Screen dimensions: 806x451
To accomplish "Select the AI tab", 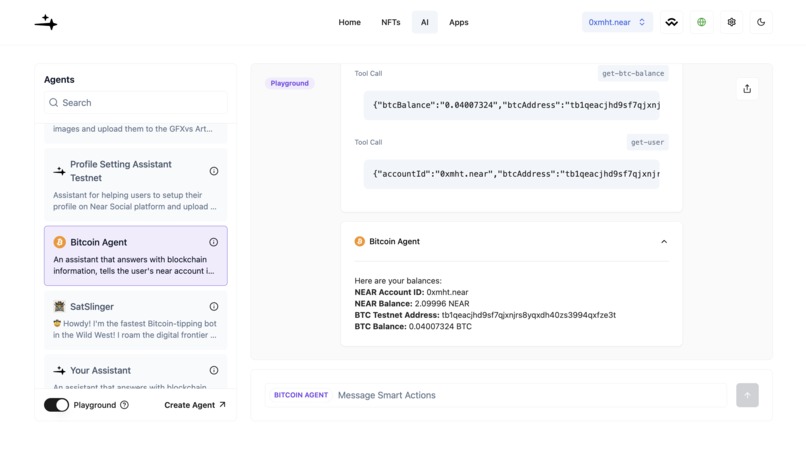I will tap(425, 22).
